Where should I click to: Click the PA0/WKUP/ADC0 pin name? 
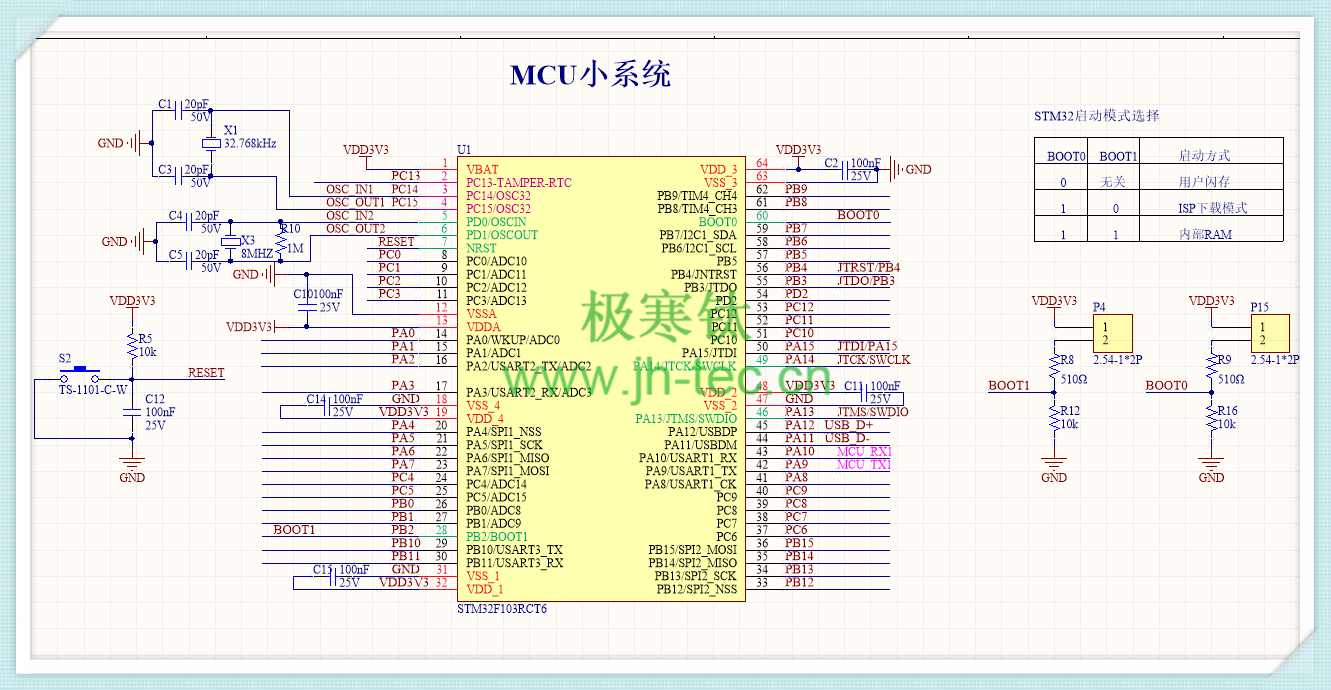(512, 339)
